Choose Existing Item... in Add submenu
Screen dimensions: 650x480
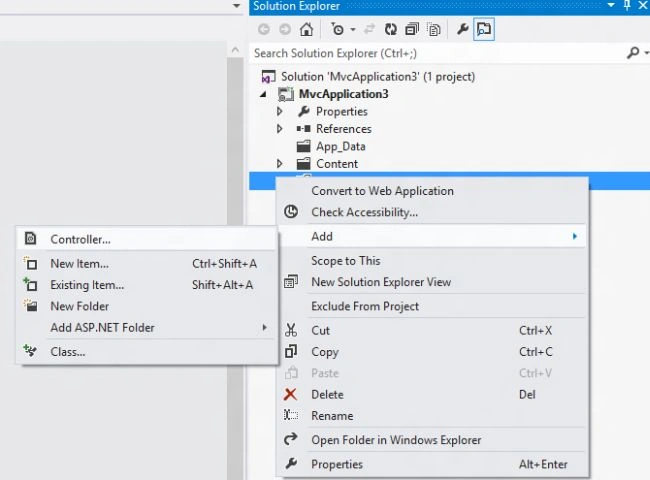(146, 285)
